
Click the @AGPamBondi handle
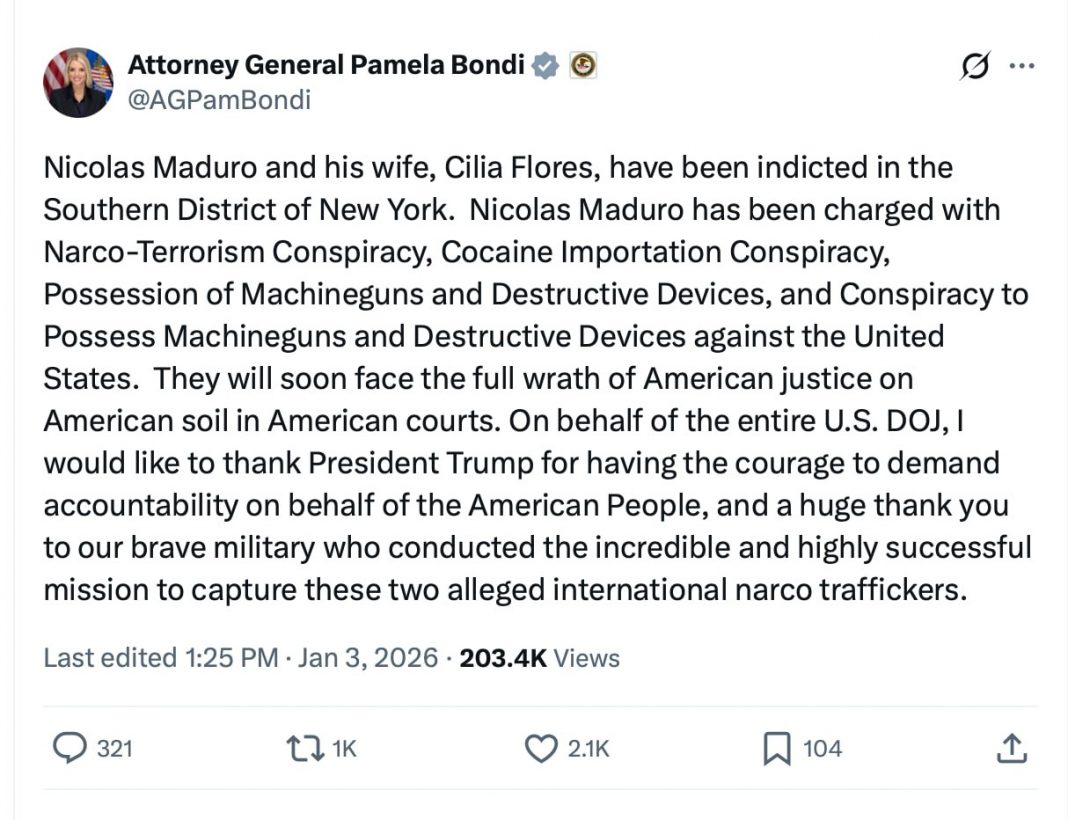coord(219,99)
